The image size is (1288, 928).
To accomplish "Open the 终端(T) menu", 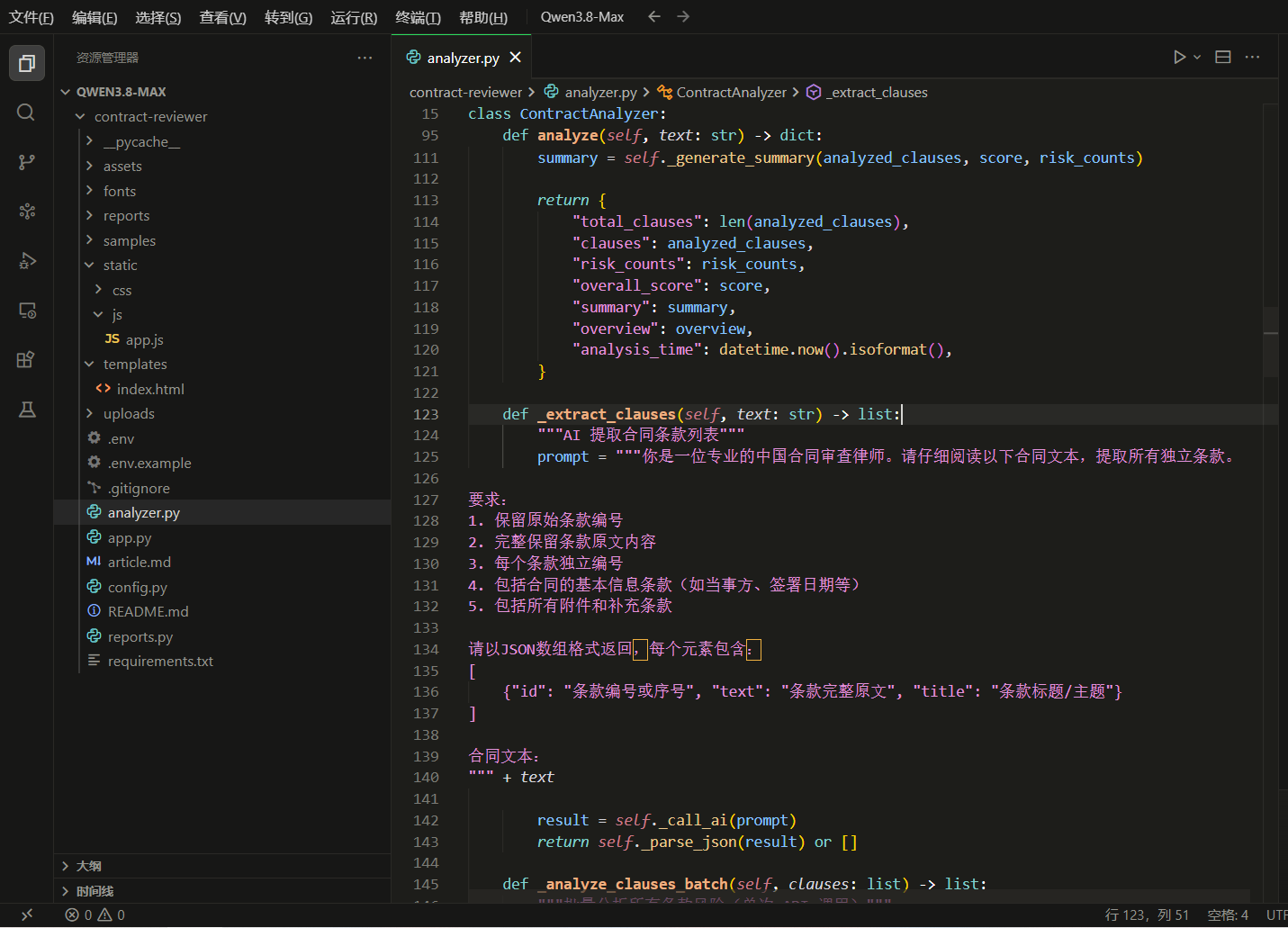I will [418, 17].
